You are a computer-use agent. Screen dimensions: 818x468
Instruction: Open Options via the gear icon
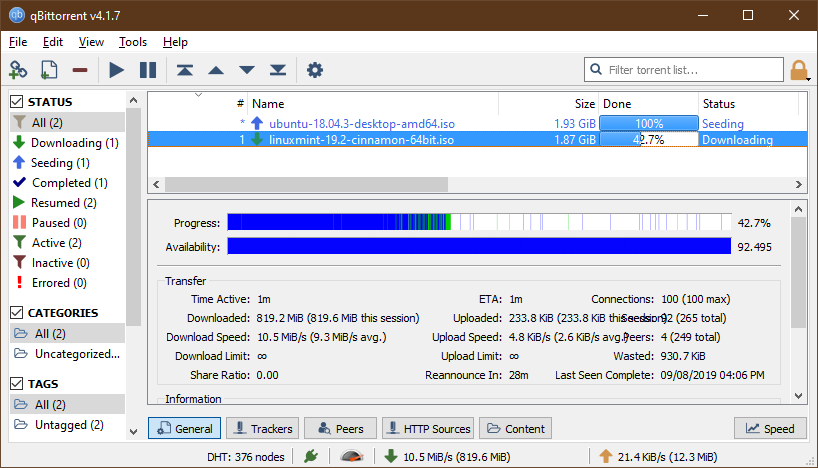pyautogui.click(x=315, y=70)
